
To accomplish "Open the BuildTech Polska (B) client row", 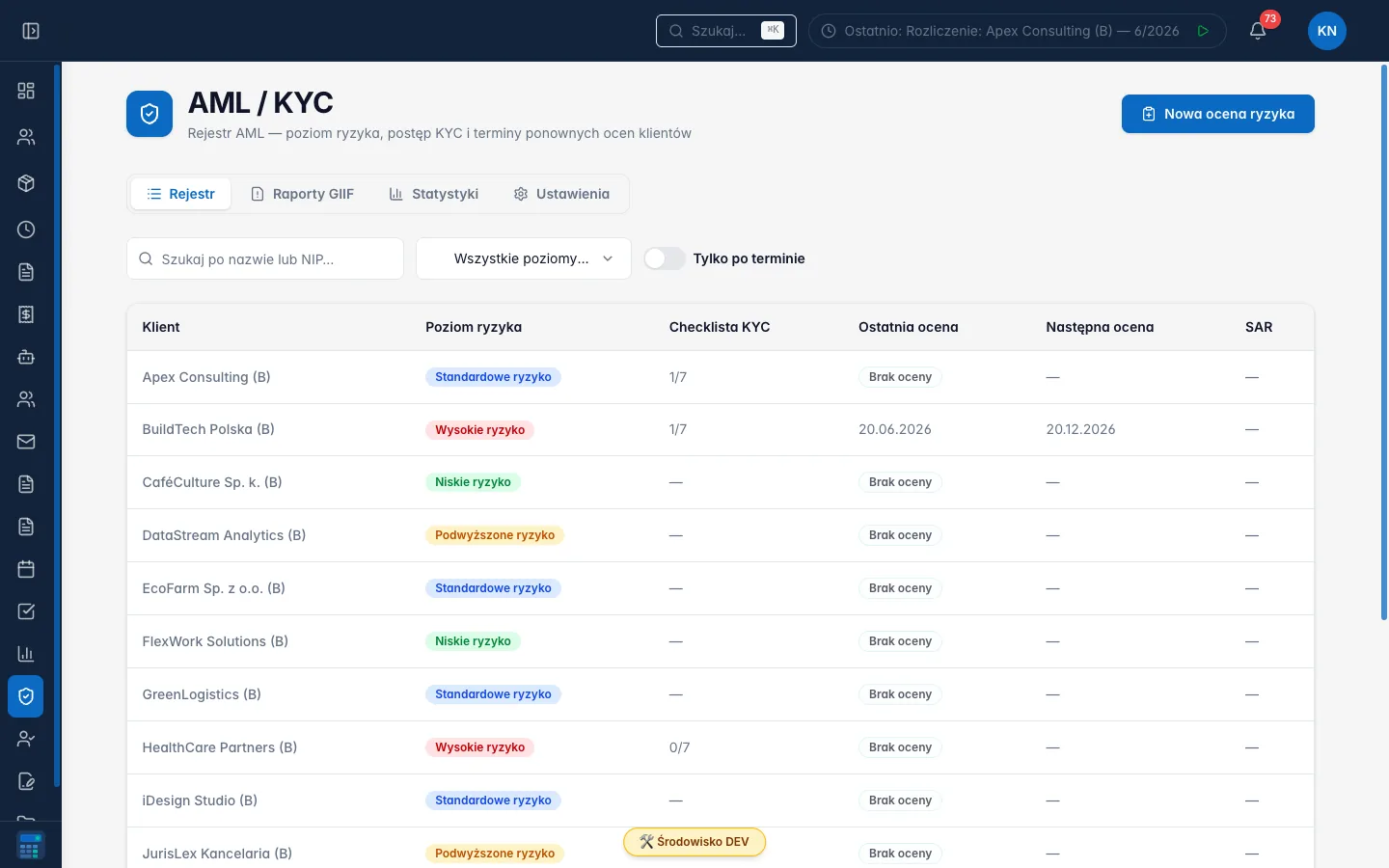I will coord(720,429).
